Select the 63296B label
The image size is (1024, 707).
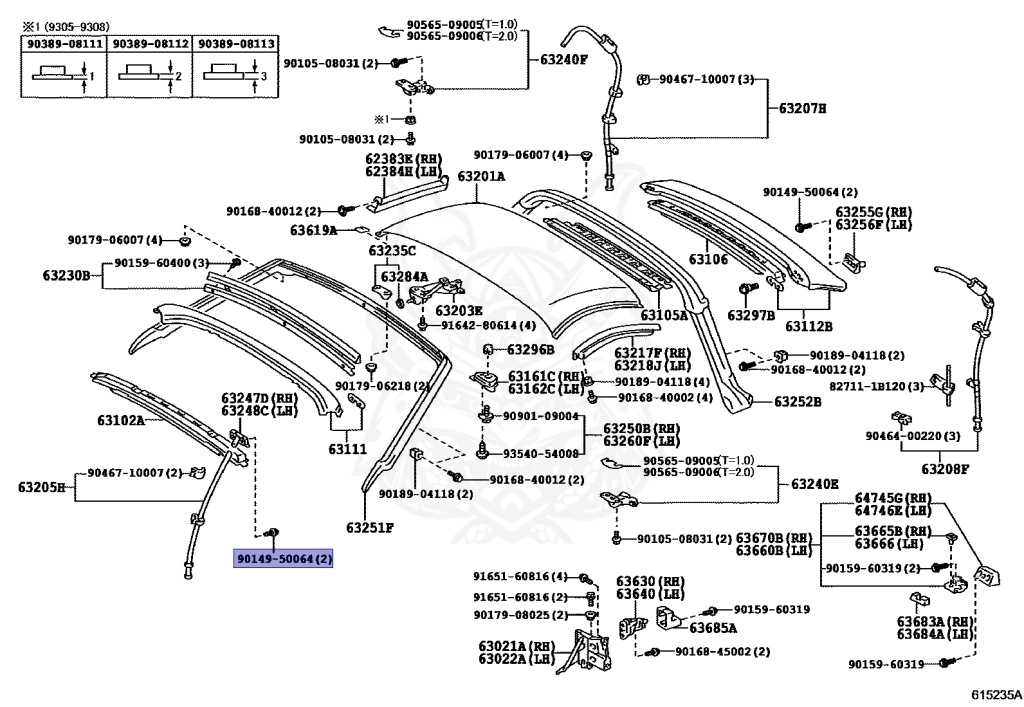(530, 350)
